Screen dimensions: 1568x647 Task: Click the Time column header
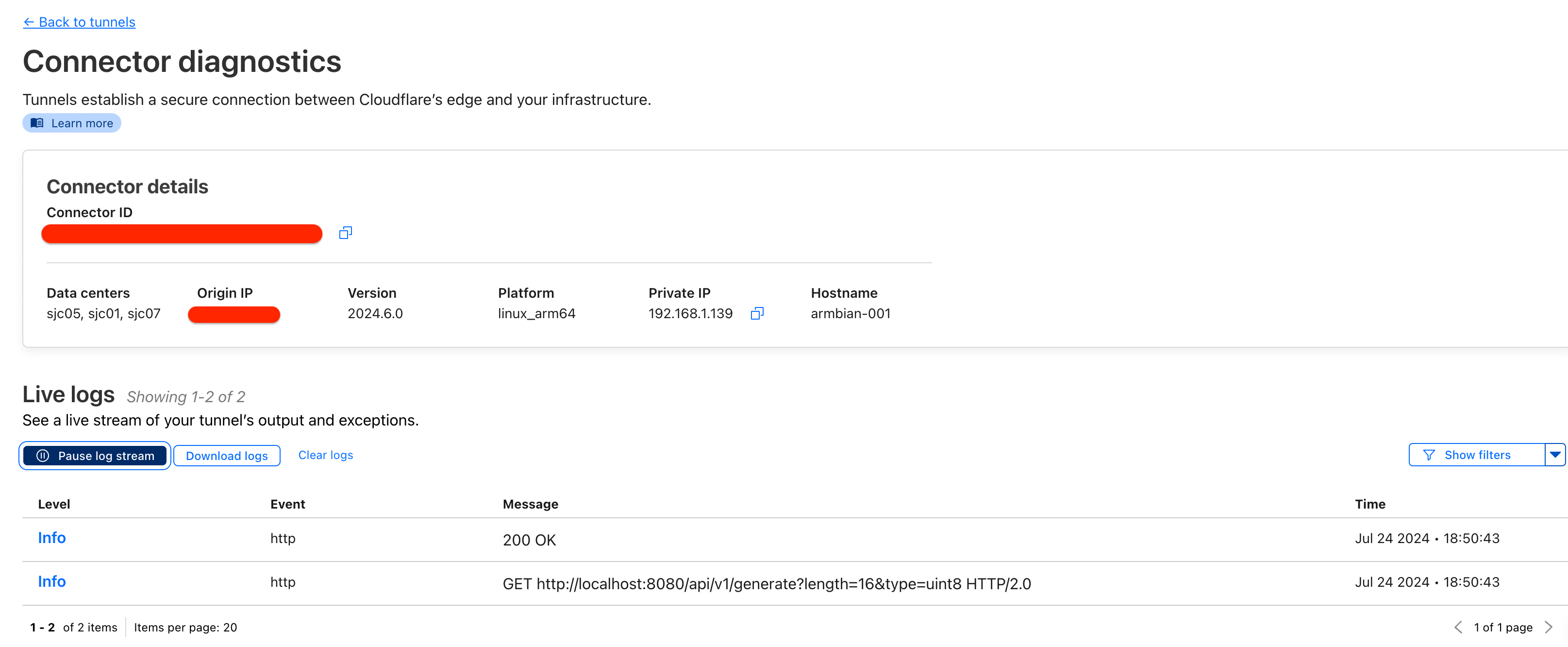point(1369,504)
